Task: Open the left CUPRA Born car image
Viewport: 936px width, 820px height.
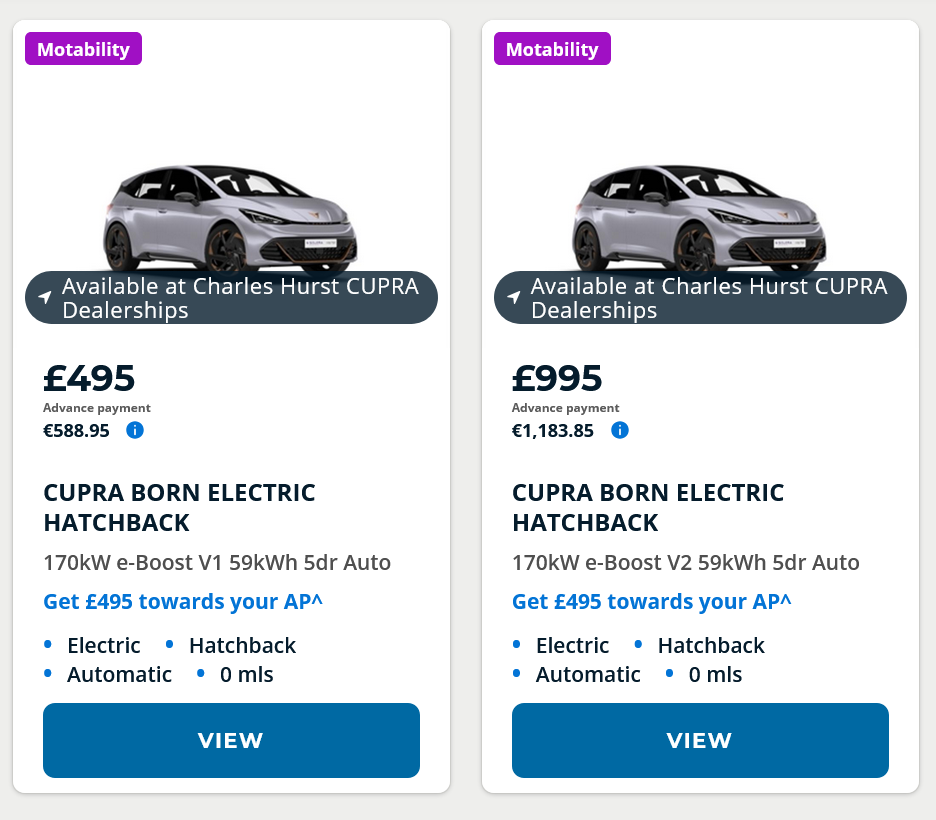Action: pyautogui.click(x=230, y=215)
